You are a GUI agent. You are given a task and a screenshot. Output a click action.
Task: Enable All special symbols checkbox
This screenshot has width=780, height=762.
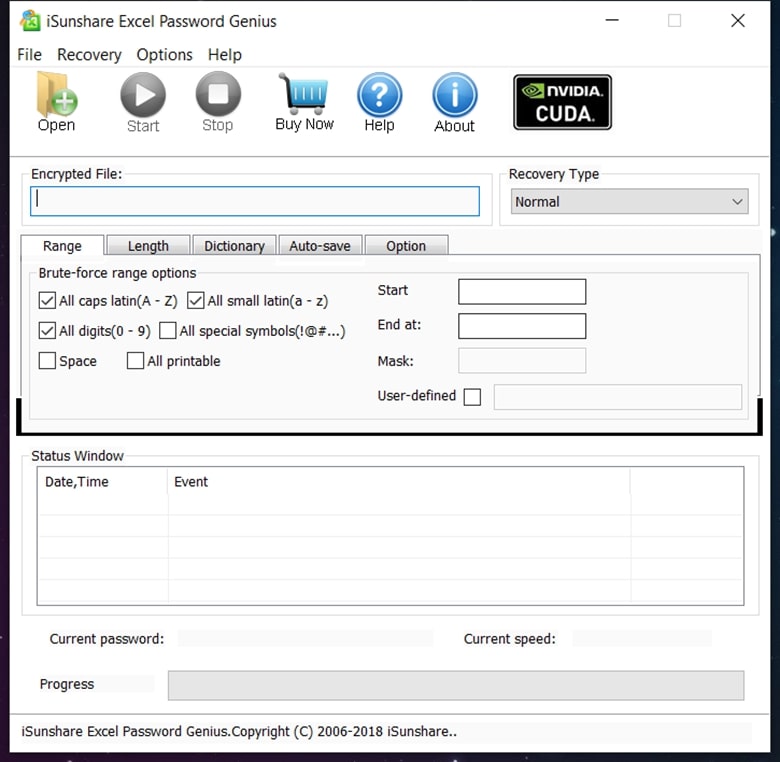pyautogui.click(x=168, y=331)
